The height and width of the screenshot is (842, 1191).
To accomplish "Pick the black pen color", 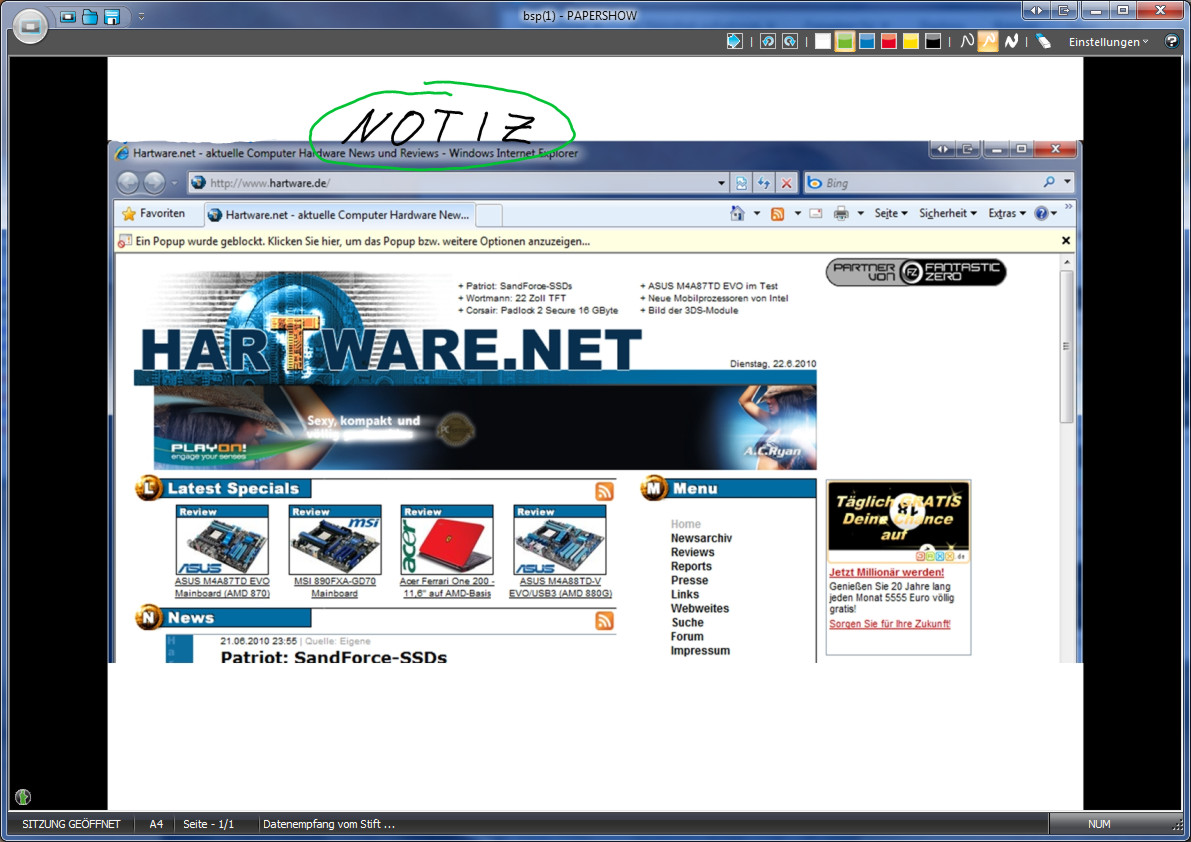I will 933,41.
